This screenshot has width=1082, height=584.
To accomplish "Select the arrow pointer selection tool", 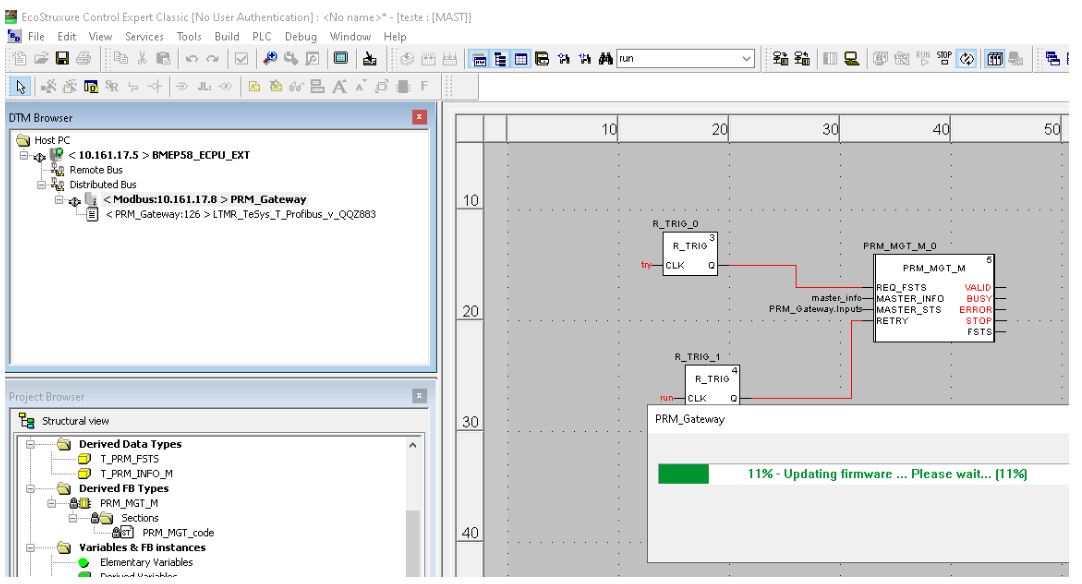I will coord(21,86).
